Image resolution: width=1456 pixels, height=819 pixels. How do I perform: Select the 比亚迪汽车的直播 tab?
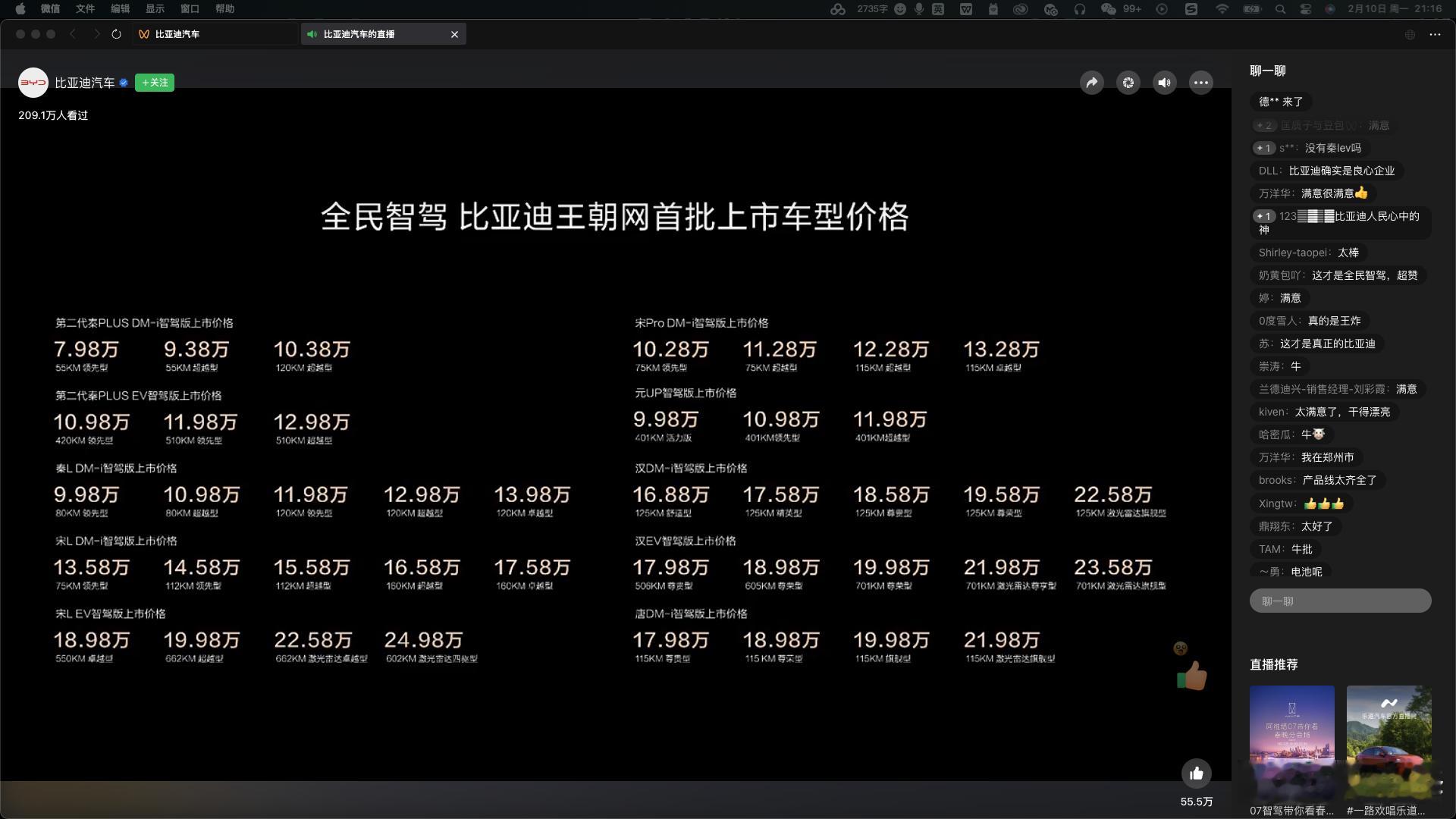pos(383,34)
